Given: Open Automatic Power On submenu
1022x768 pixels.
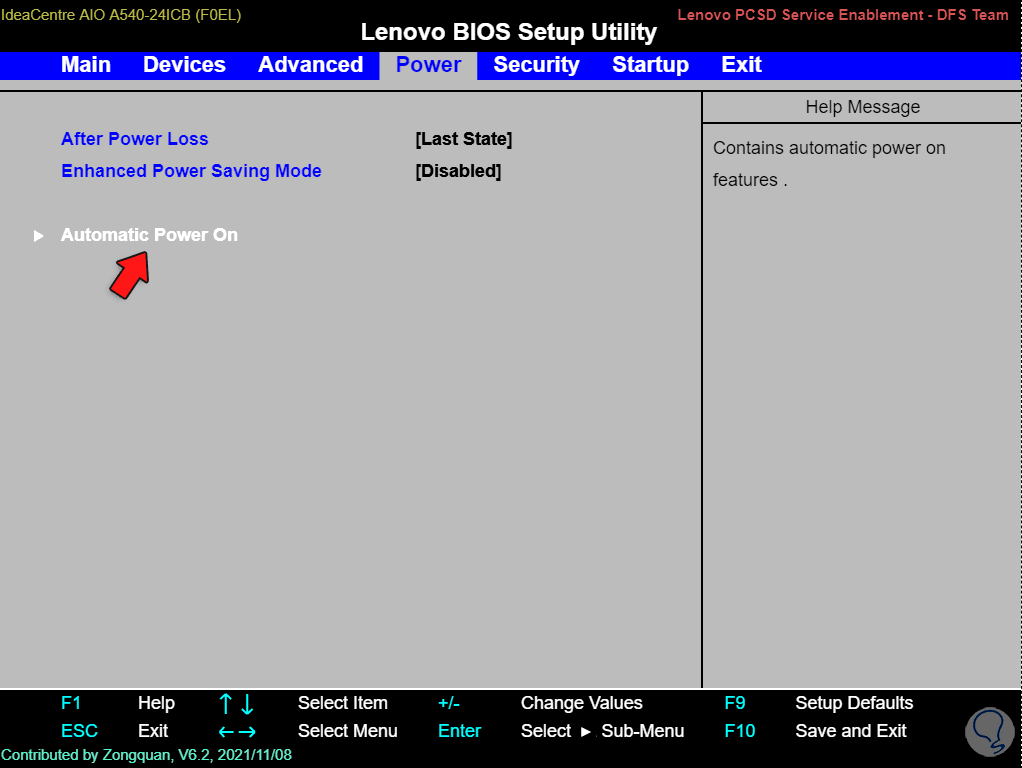Looking at the screenshot, I should click(x=149, y=235).
